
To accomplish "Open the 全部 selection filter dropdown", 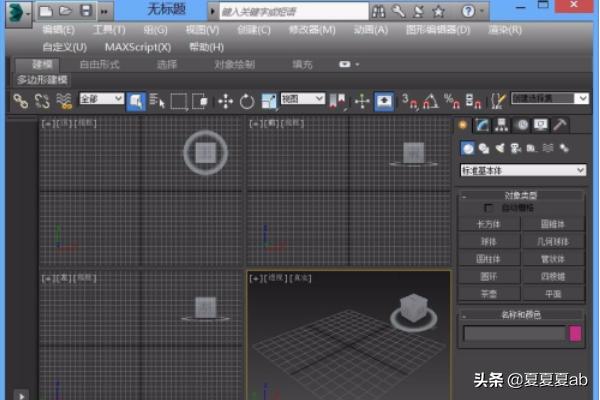I will pos(101,99).
